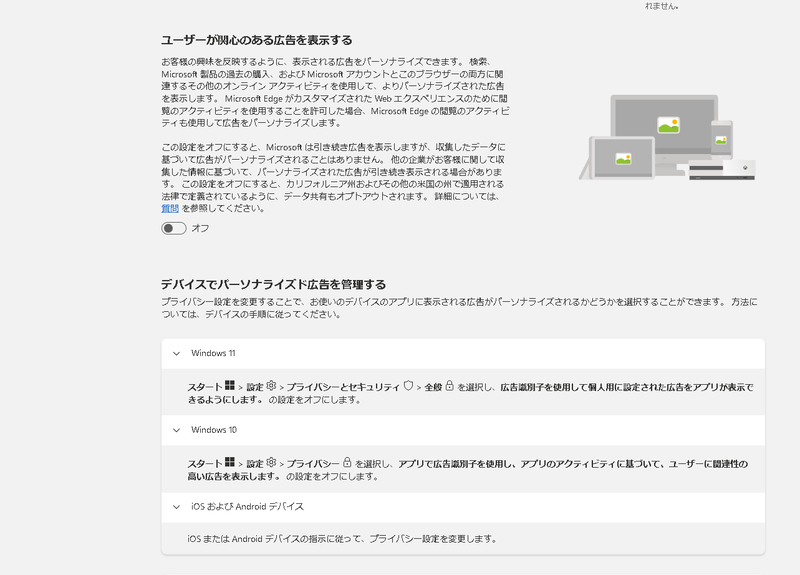The height and width of the screenshot is (575, 800).
Task: Click the shield icon after プライバシーとセキュリティ
Action: point(408,386)
